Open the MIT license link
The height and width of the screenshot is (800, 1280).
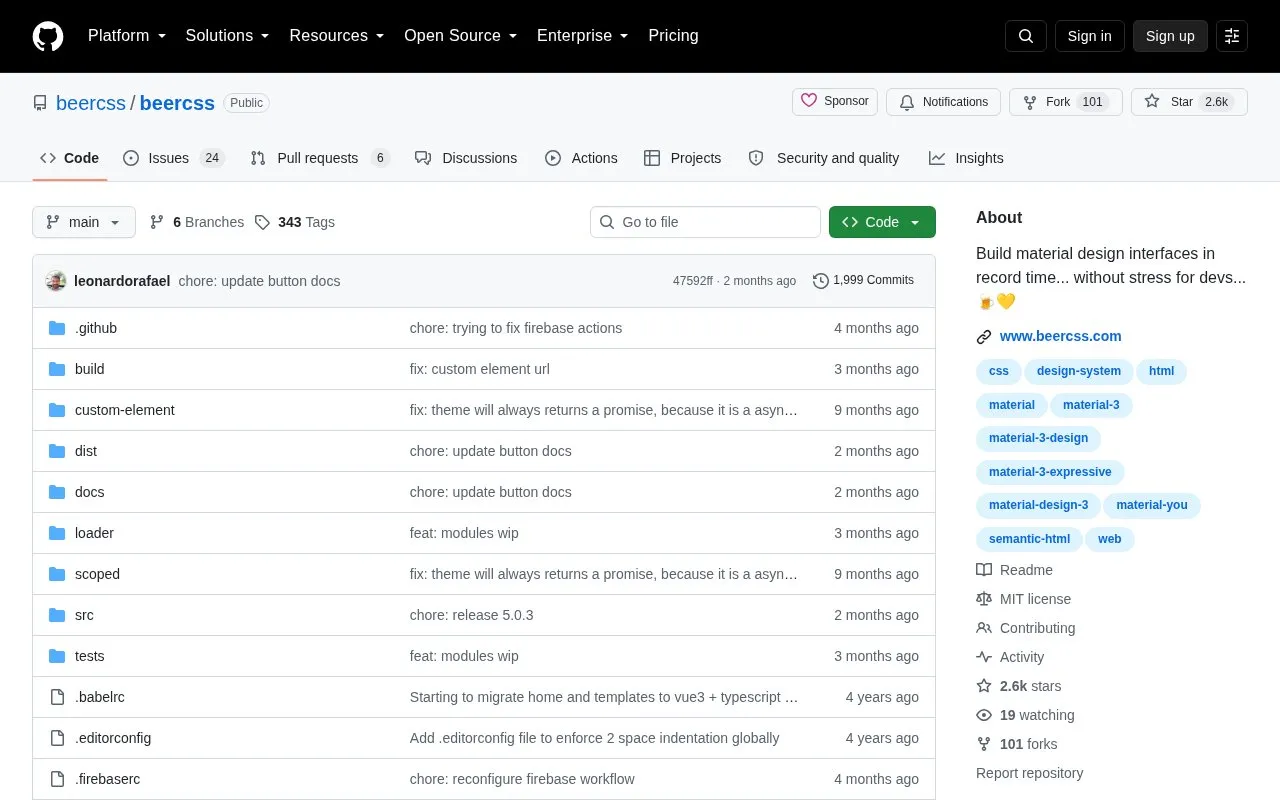[x=1024, y=599]
